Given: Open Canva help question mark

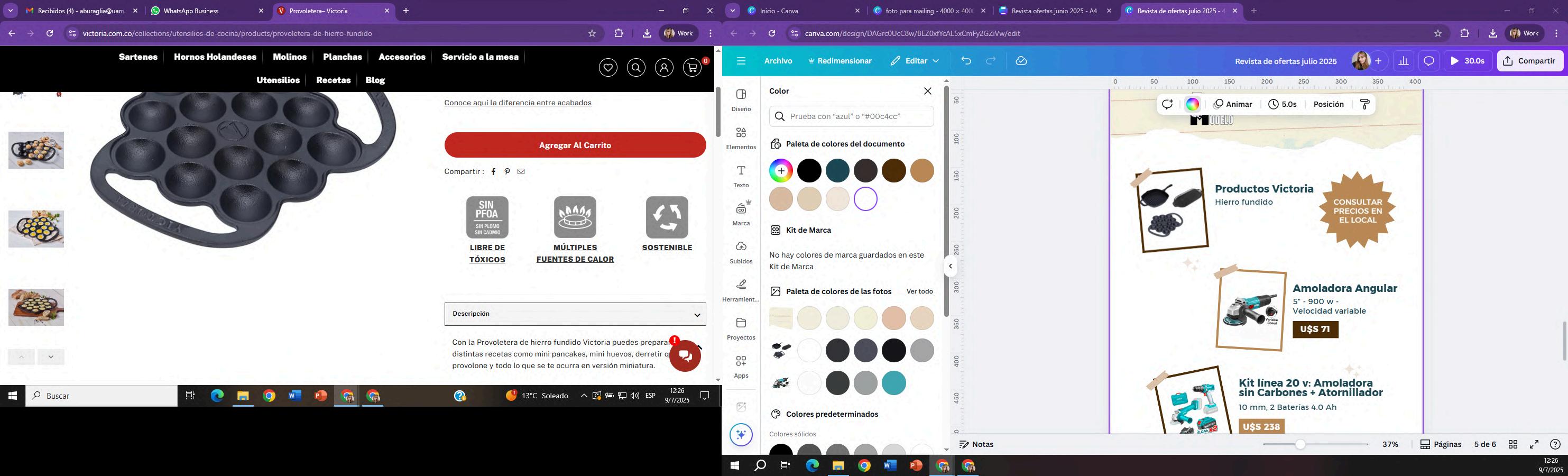Looking at the screenshot, I should (1555, 444).
